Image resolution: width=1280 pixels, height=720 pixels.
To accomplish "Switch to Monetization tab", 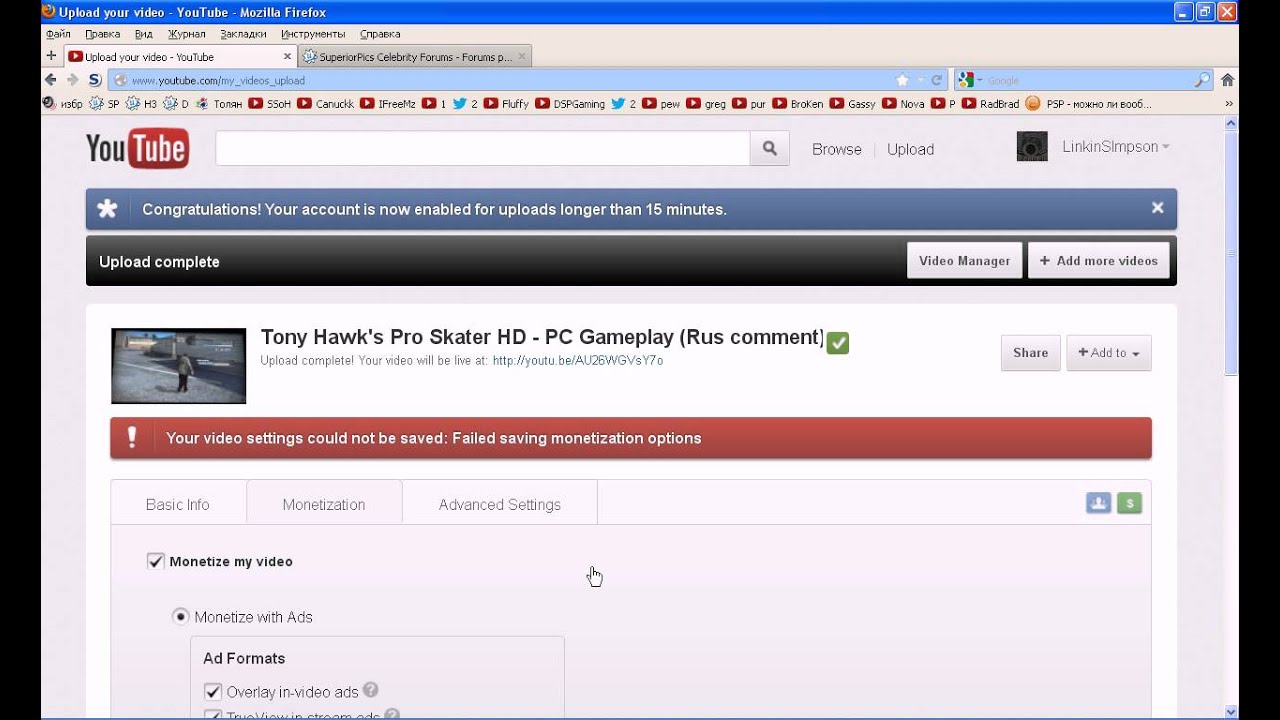I will coord(324,504).
